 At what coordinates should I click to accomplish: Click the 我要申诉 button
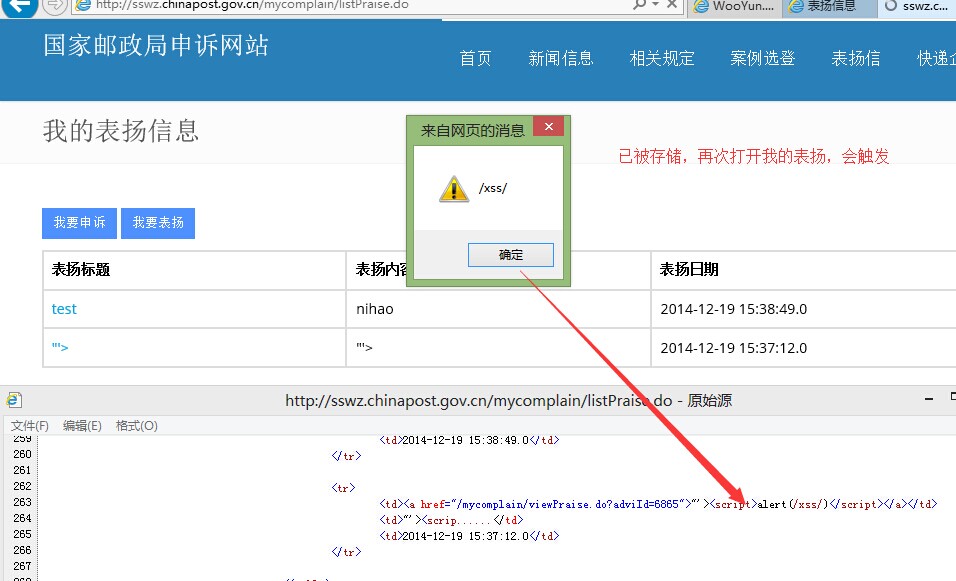click(79, 223)
